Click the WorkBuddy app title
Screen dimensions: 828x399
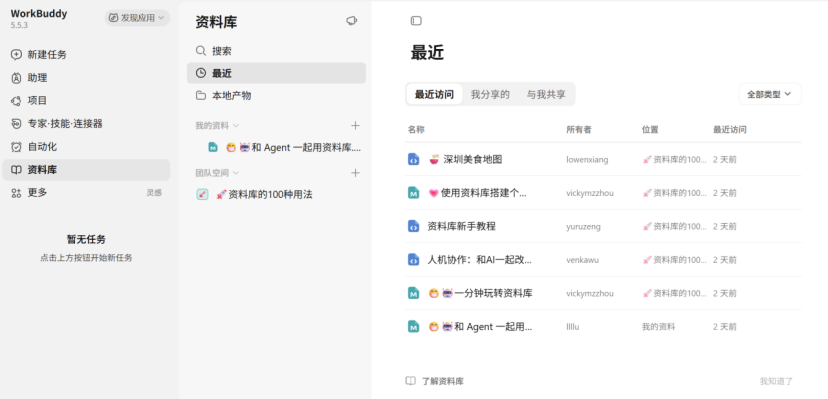tap(39, 14)
